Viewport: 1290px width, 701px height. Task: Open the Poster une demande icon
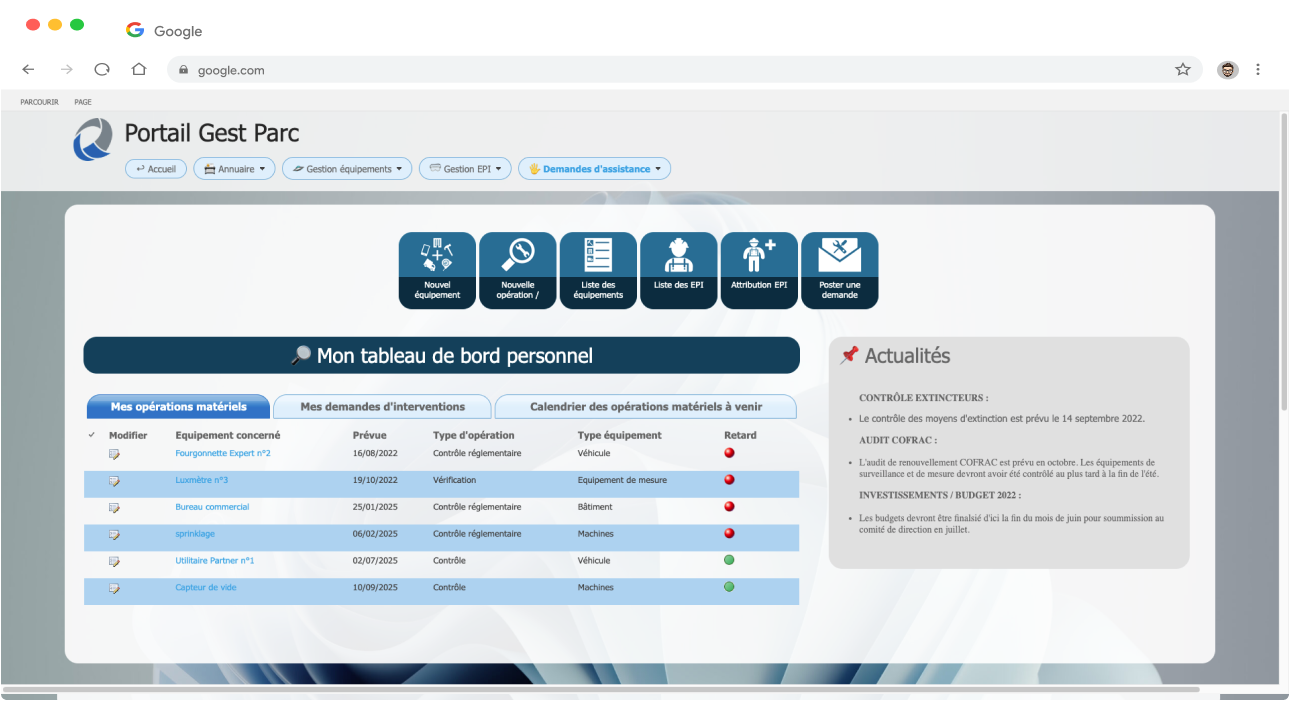[839, 270]
